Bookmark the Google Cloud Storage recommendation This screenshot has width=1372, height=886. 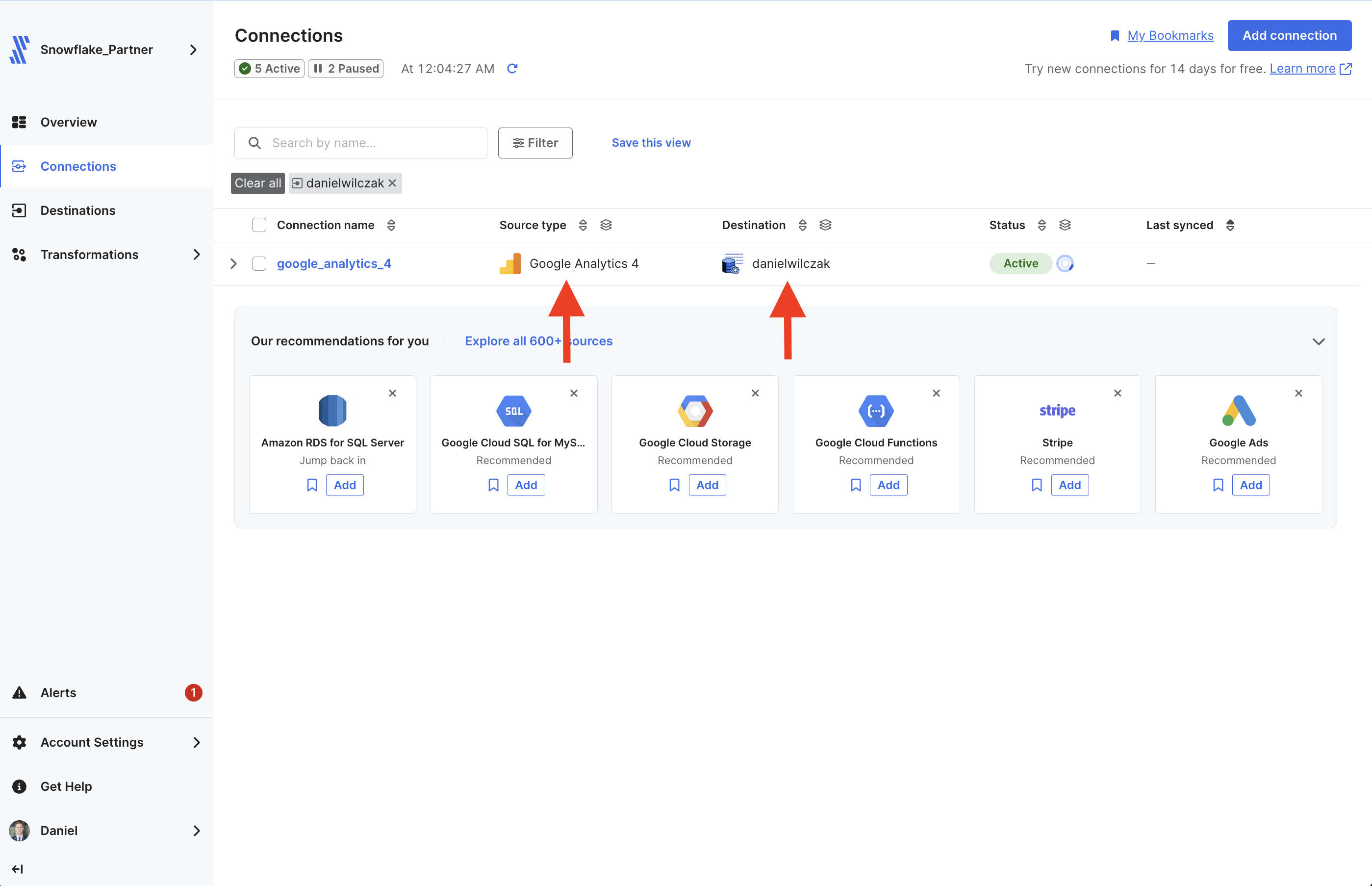tap(675, 485)
